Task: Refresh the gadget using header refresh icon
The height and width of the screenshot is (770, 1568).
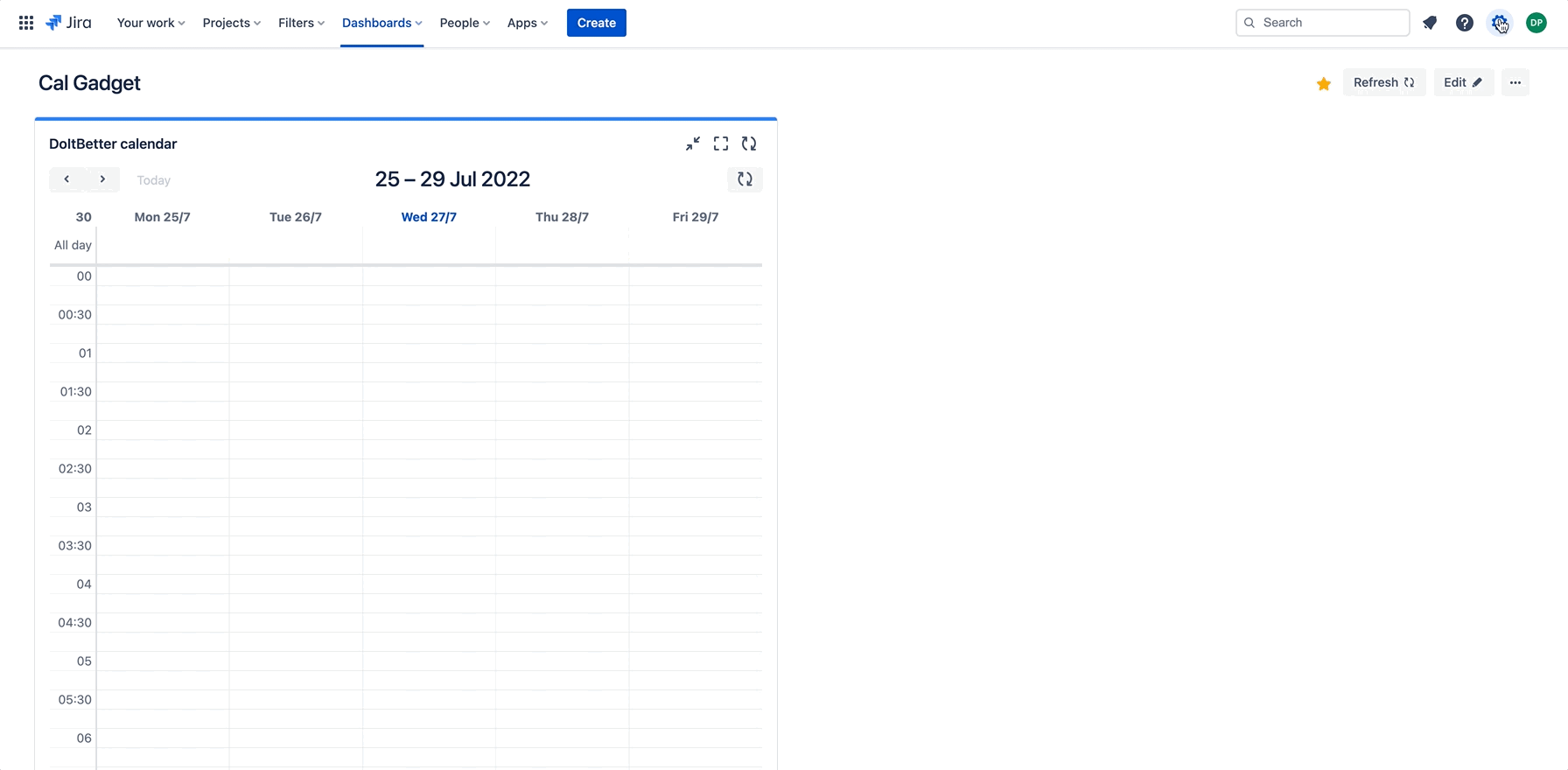Action: (749, 143)
